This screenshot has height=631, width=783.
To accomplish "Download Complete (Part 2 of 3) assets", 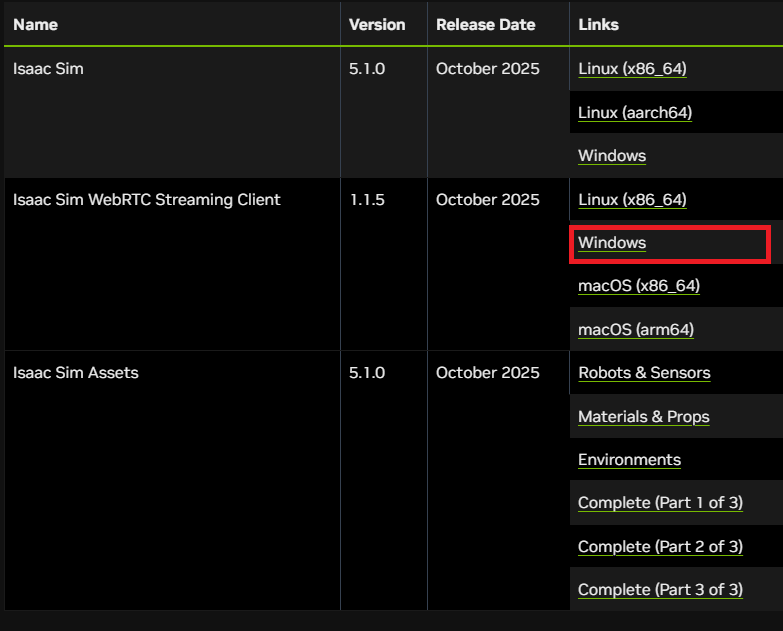I will (660, 547).
